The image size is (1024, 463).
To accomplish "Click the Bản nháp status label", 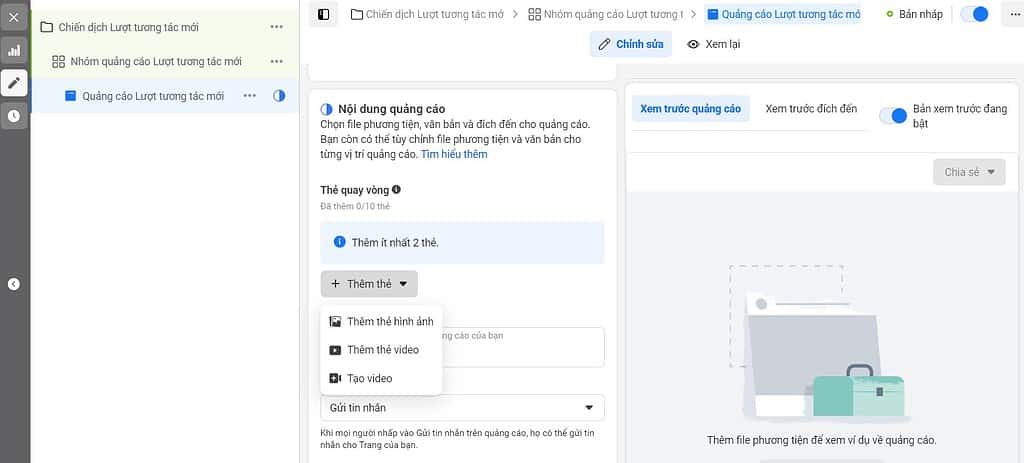I will pyautogui.click(x=920, y=14).
